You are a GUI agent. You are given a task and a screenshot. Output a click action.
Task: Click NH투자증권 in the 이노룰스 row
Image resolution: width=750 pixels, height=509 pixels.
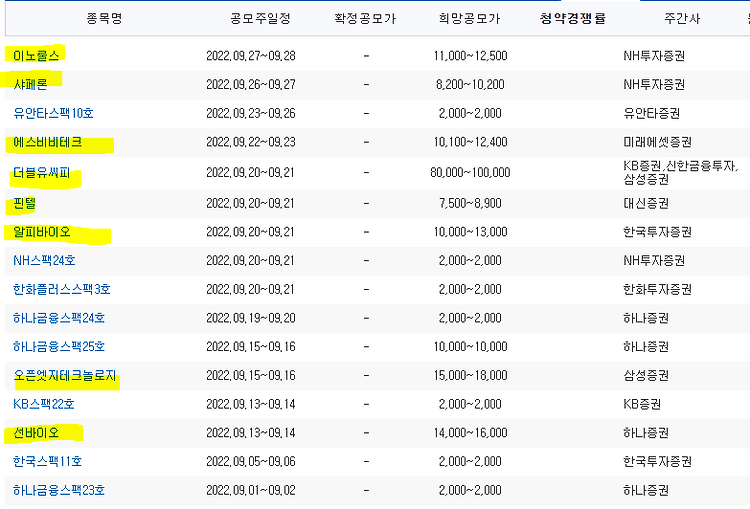pos(654,56)
